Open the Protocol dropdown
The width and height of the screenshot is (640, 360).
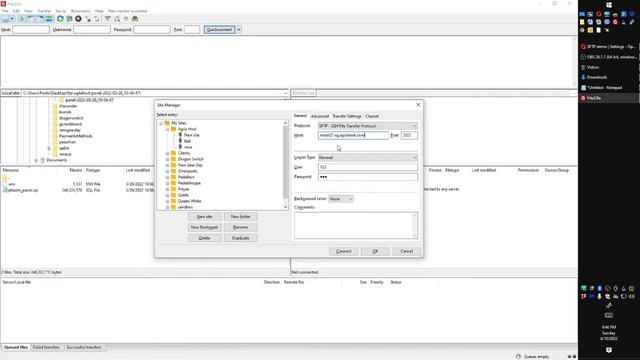click(x=368, y=126)
